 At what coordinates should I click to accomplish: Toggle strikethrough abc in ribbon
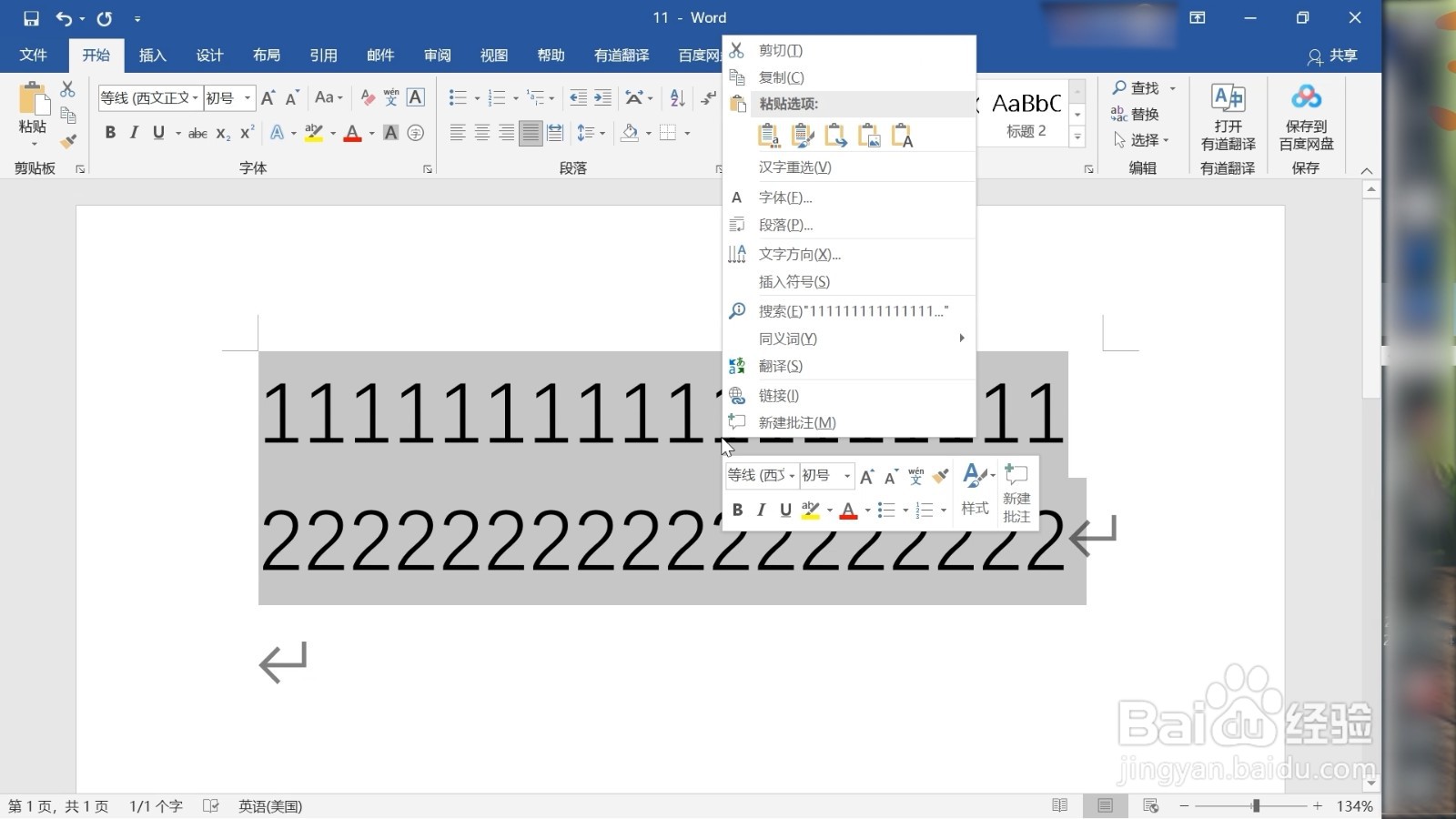click(x=197, y=133)
